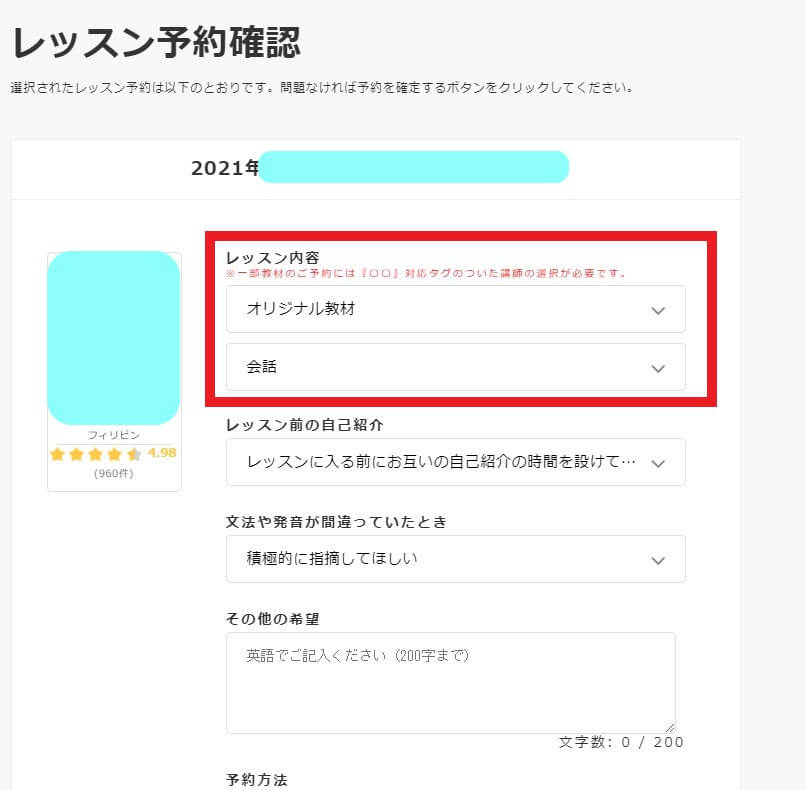Click the first rating star
The width and height of the screenshot is (806, 790).
click(58, 454)
